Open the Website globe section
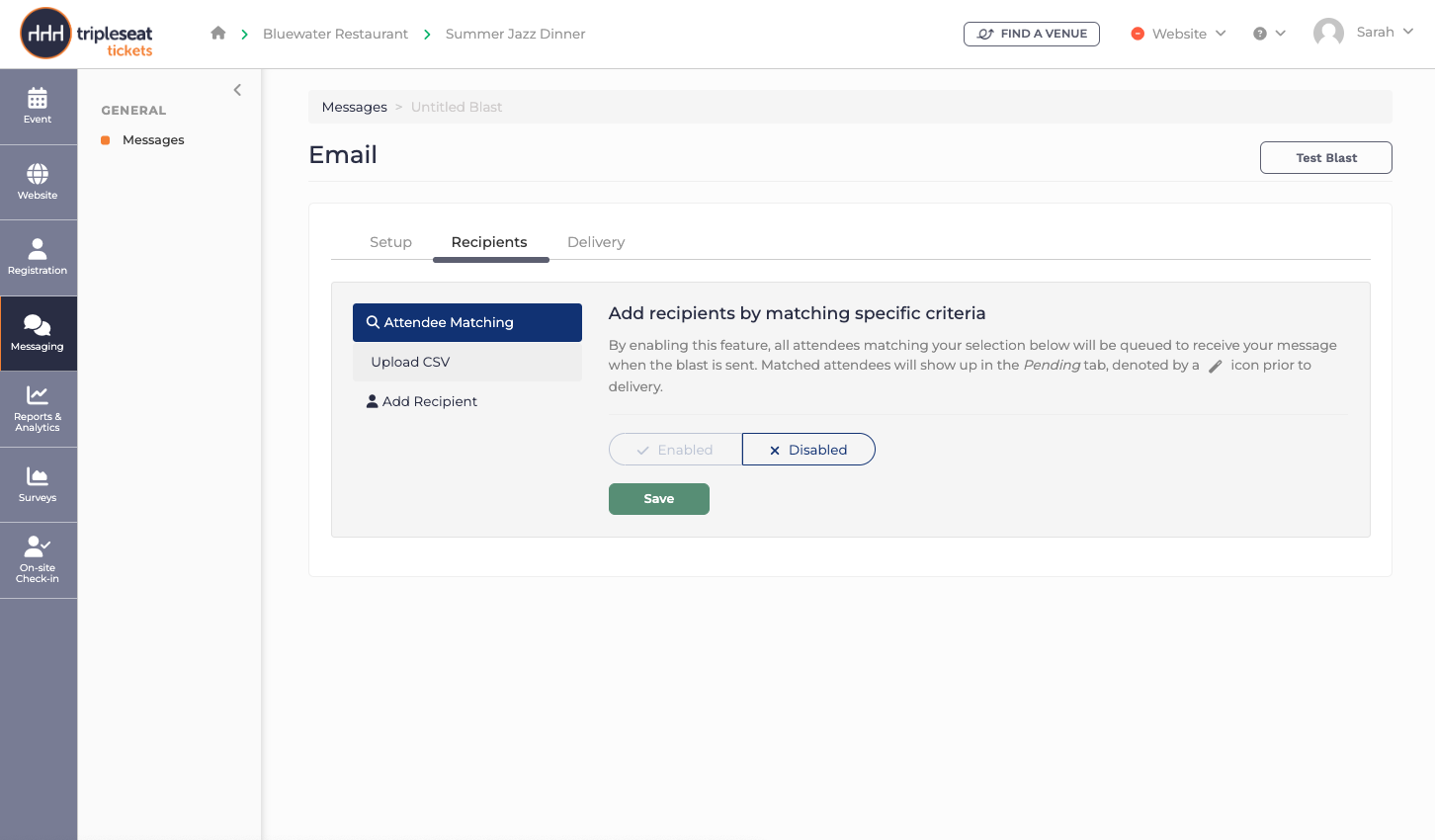Screen dimensions: 1435x840 (x=38, y=182)
